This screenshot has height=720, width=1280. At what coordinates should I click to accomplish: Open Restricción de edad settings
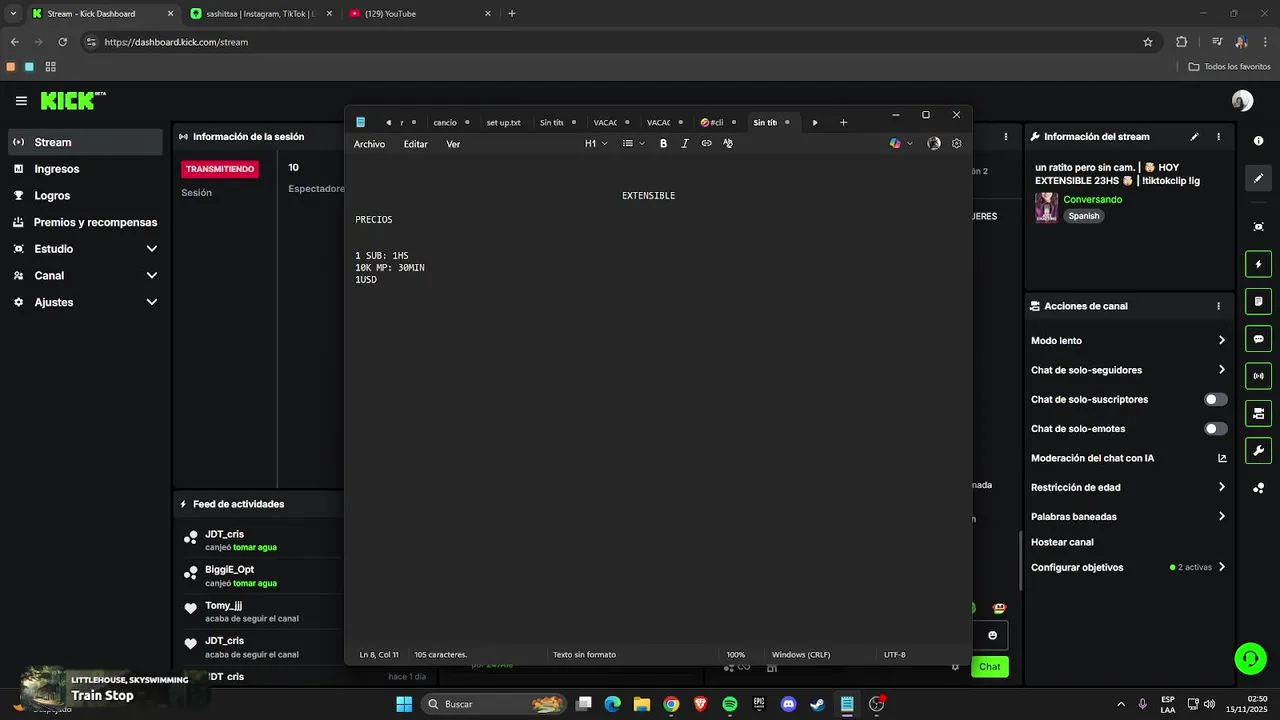[1129, 487]
